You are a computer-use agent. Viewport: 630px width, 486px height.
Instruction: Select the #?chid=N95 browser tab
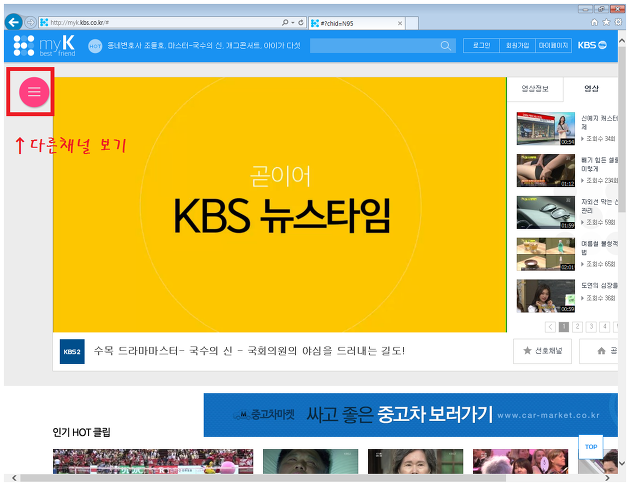click(357, 23)
